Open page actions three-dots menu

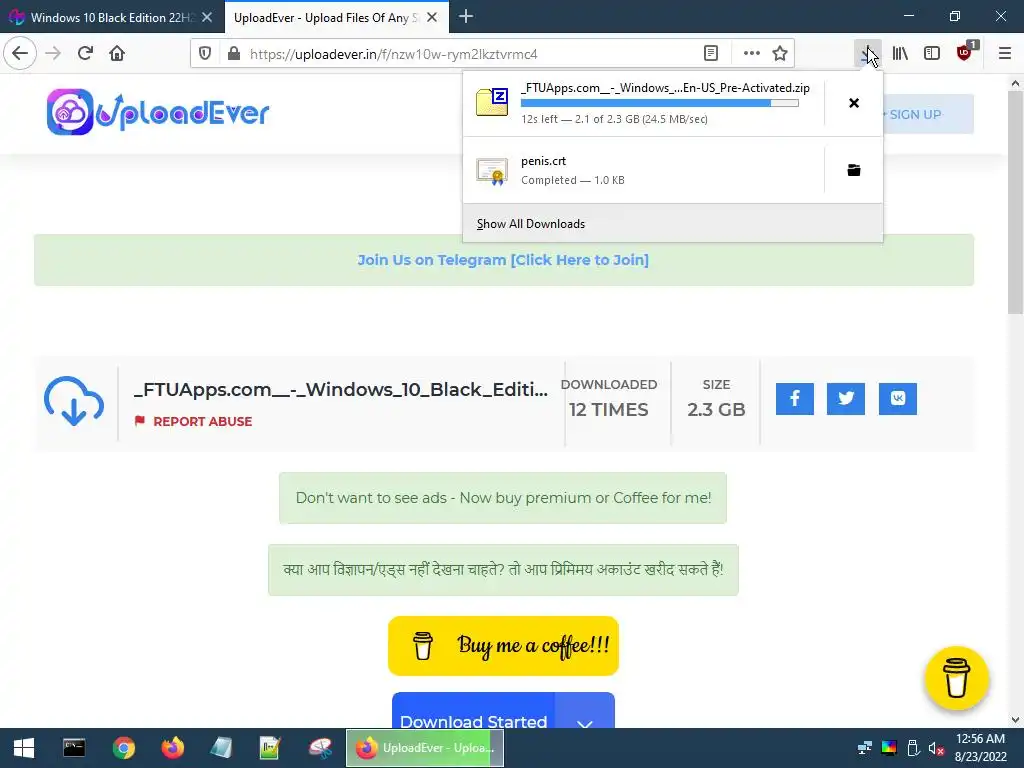point(752,54)
